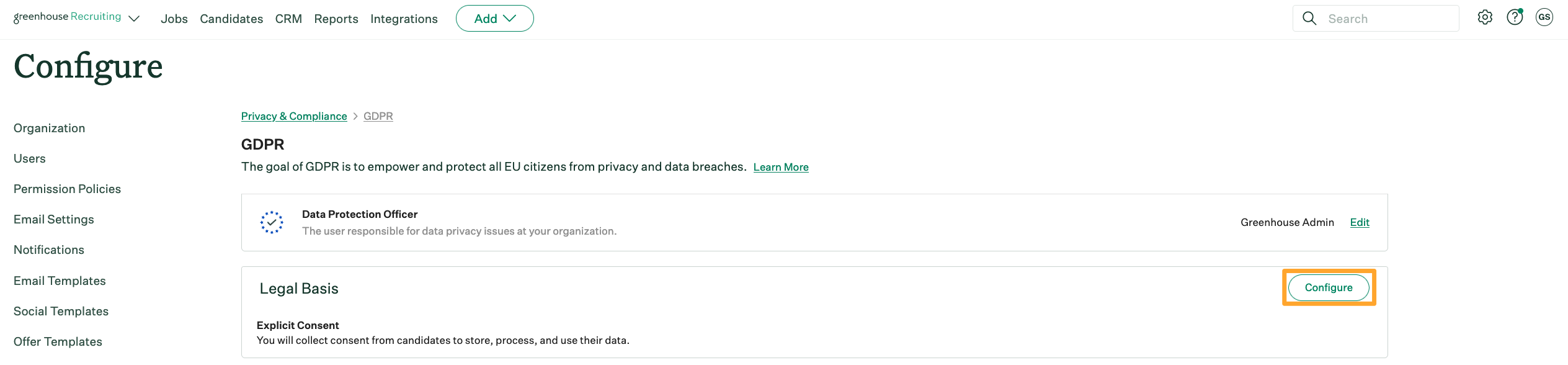Viewport: 1568px width, 365px height.
Task: Click the Configure button for Legal Basis
Action: [1329, 287]
